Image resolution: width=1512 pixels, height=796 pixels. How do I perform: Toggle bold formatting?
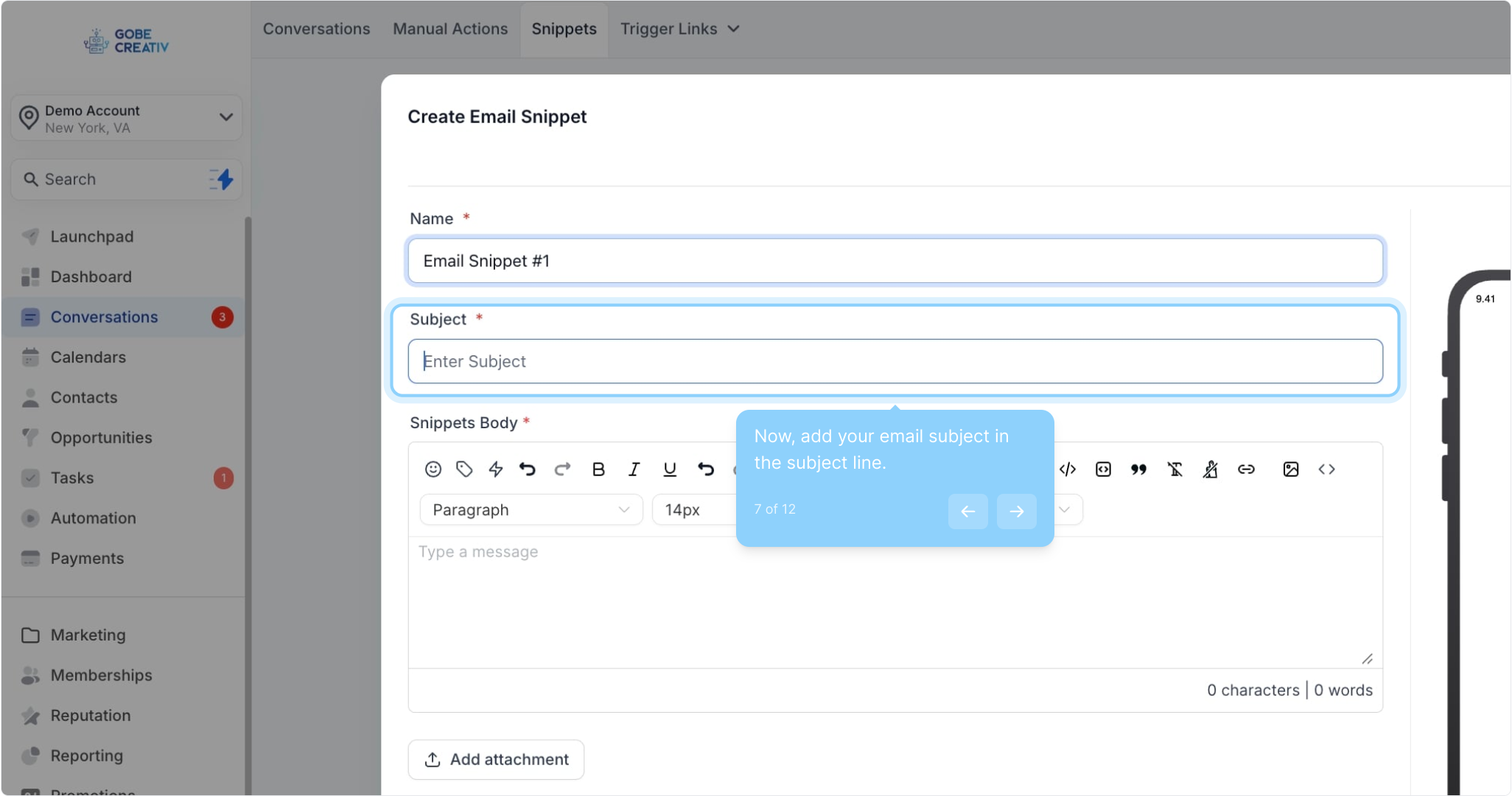click(598, 469)
